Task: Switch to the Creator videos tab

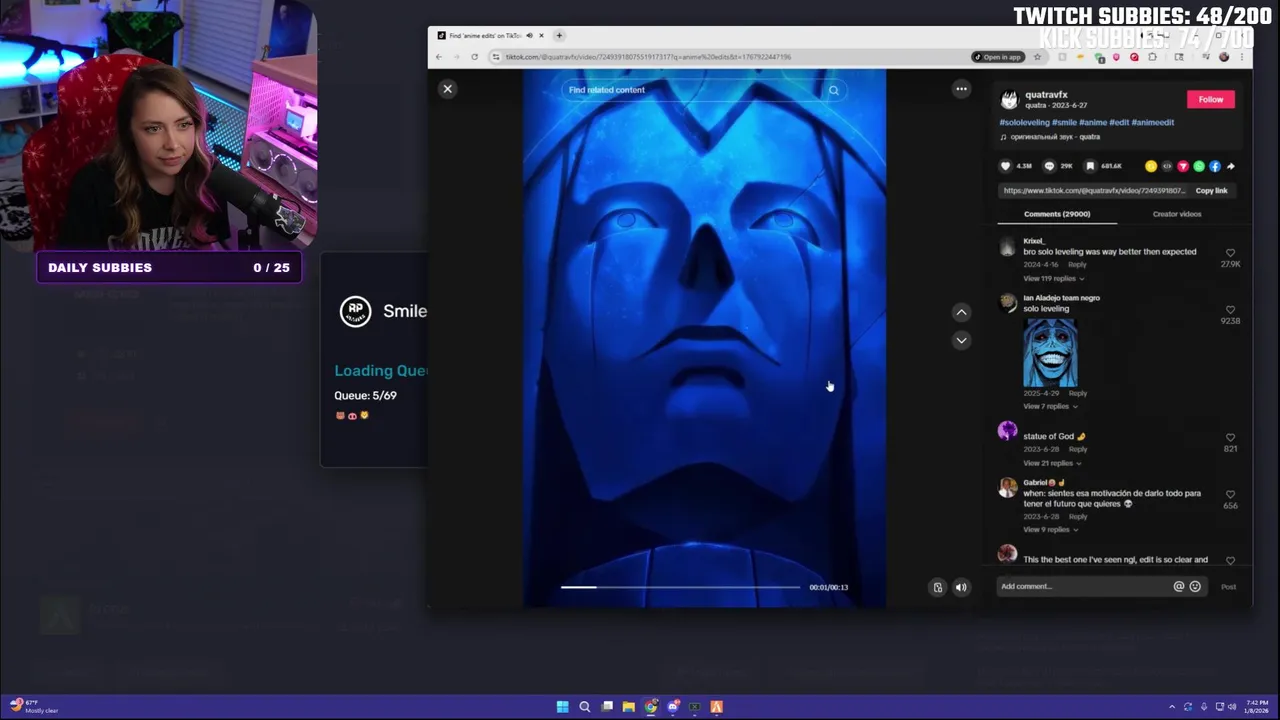Action: [x=1177, y=214]
